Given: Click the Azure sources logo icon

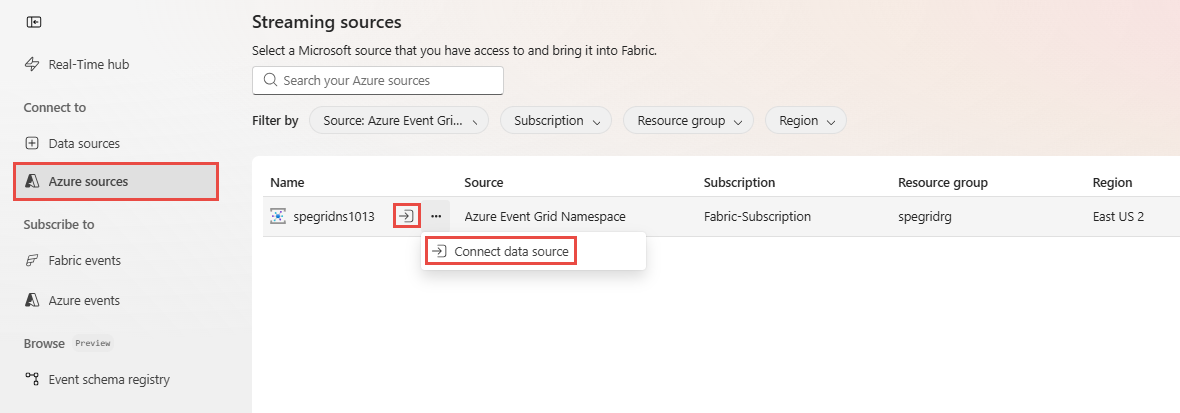Looking at the screenshot, I should (32, 181).
